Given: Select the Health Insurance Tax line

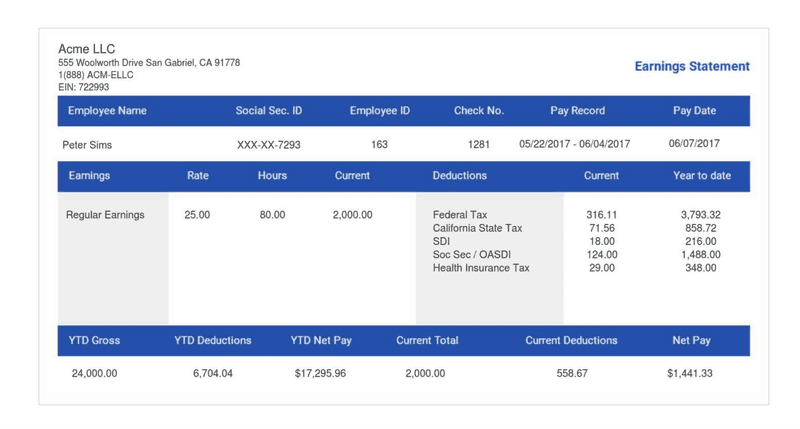Looking at the screenshot, I should [x=481, y=268].
